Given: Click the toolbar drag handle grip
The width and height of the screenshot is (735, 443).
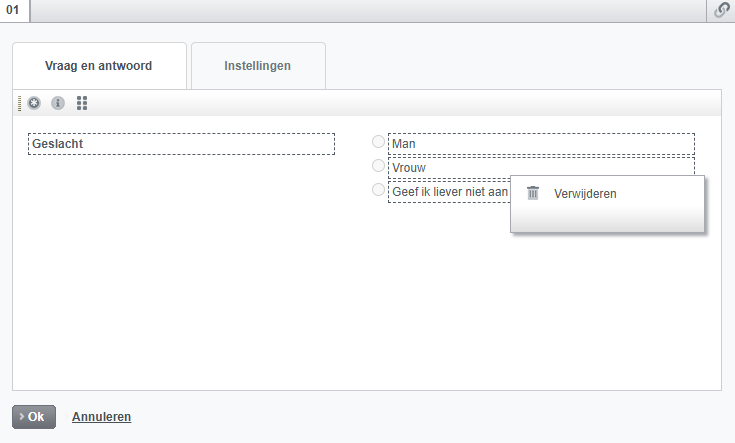Looking at the screenshot, I should 19,103.
